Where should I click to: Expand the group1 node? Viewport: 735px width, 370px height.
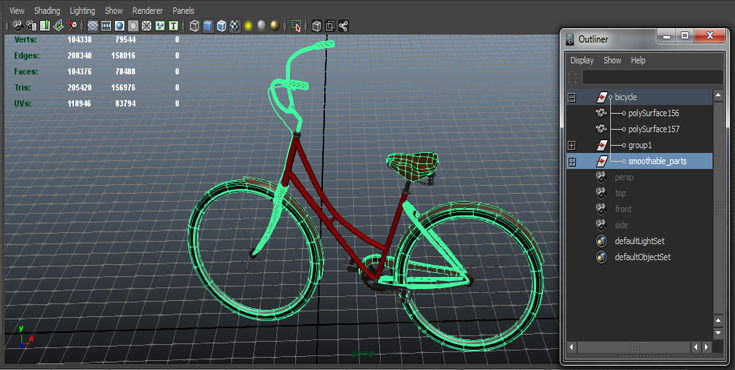(571, 145)
